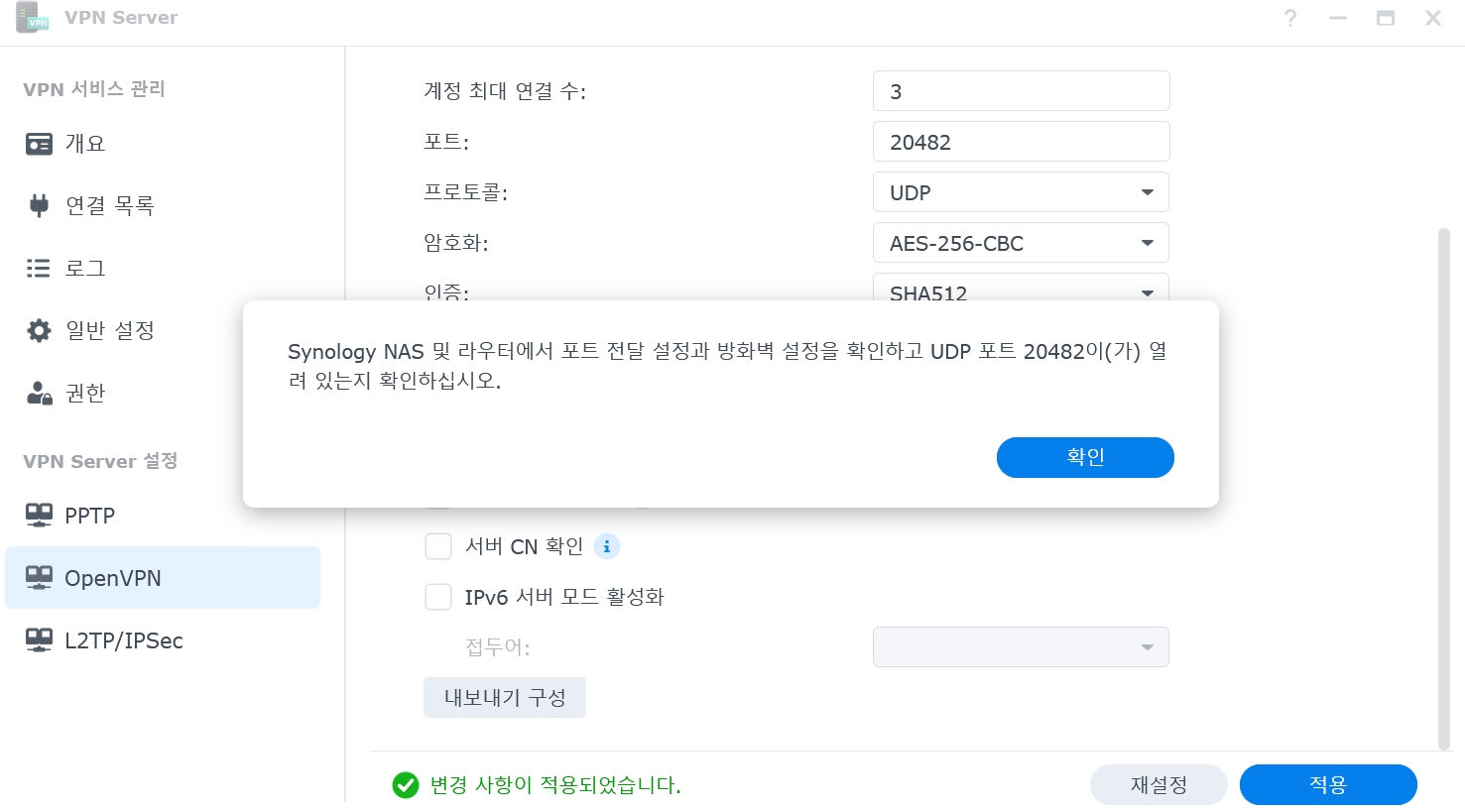Image resolution: width=1465 pixels, height=812 pixels.
Task: Click 확인 in the port dialog
Action: pyautogui.click(x=1085, y=457)
